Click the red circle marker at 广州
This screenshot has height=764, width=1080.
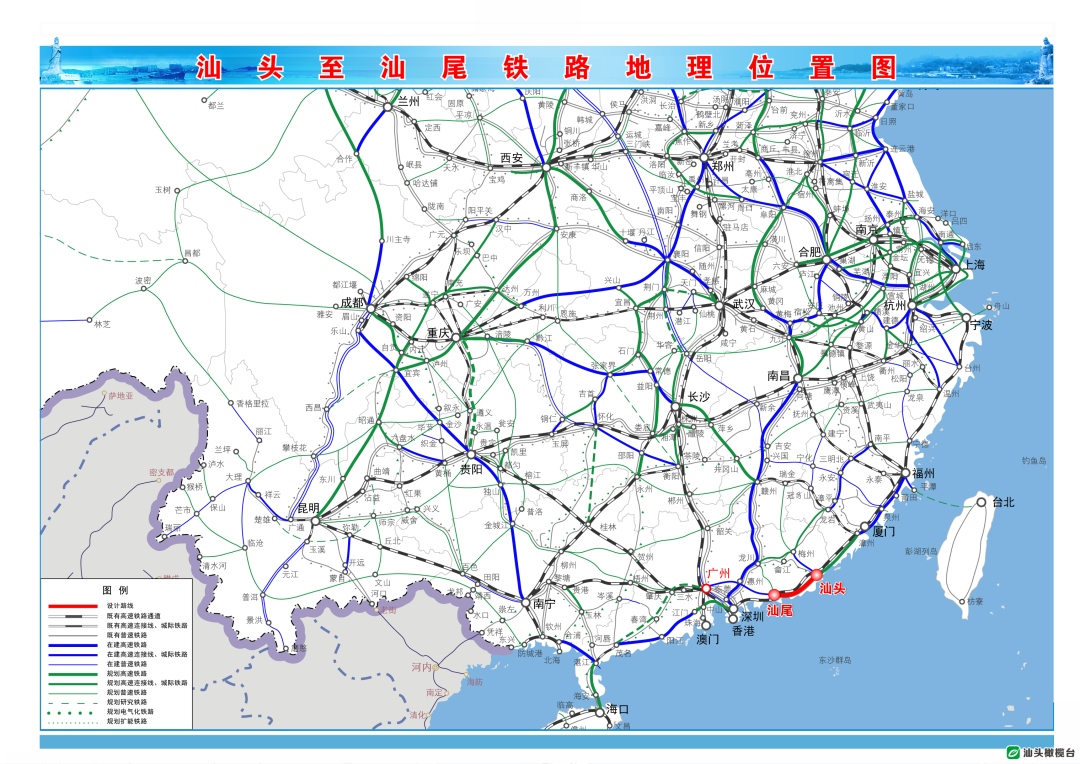(x=706, y=588)
